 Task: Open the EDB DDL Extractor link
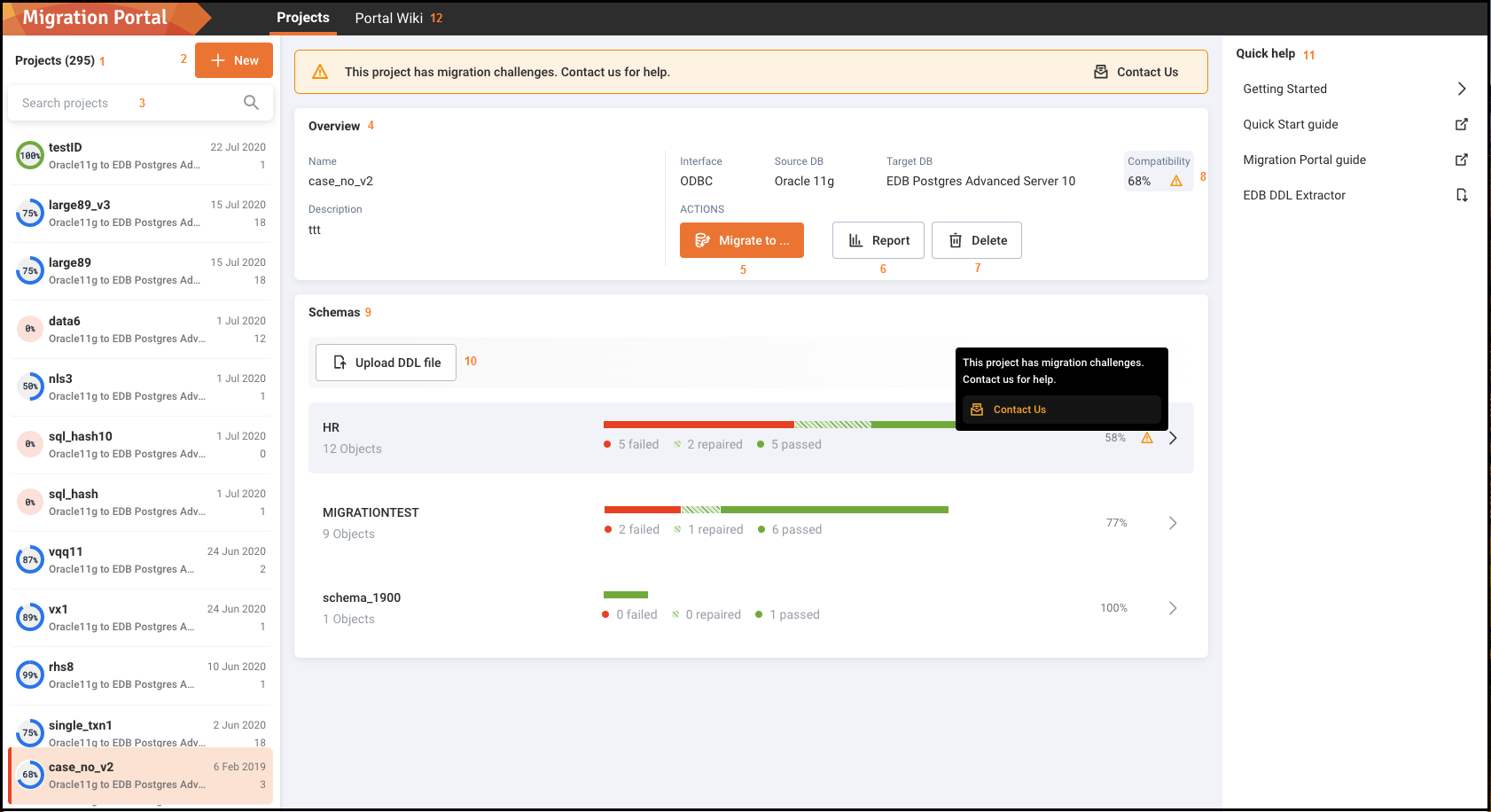pyautogui.click(x=1294, y=195)
